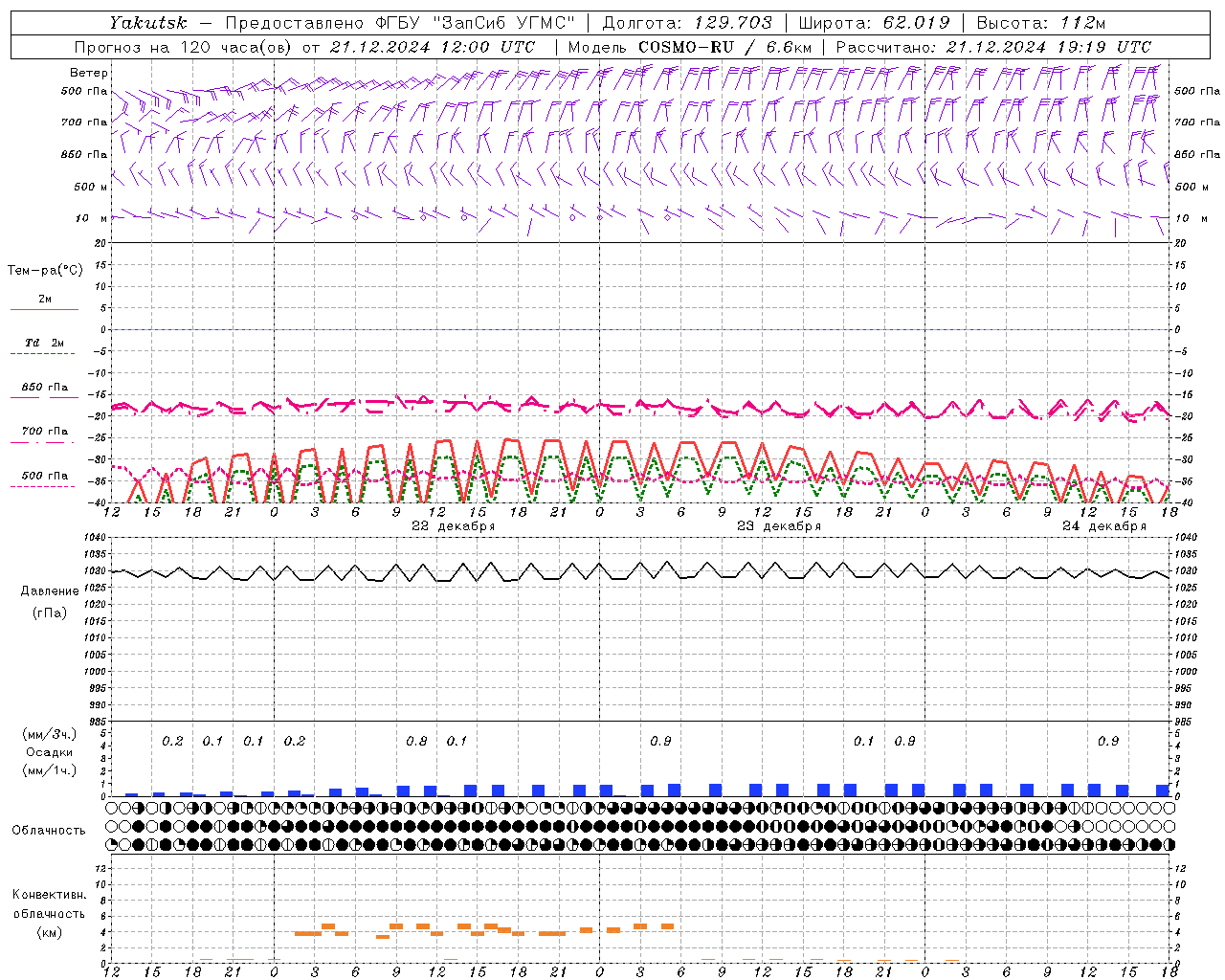Viewport: 1225px width, 980px height.
Task: Click the "500 гПа" temperature legend entry
Action: 45,476
